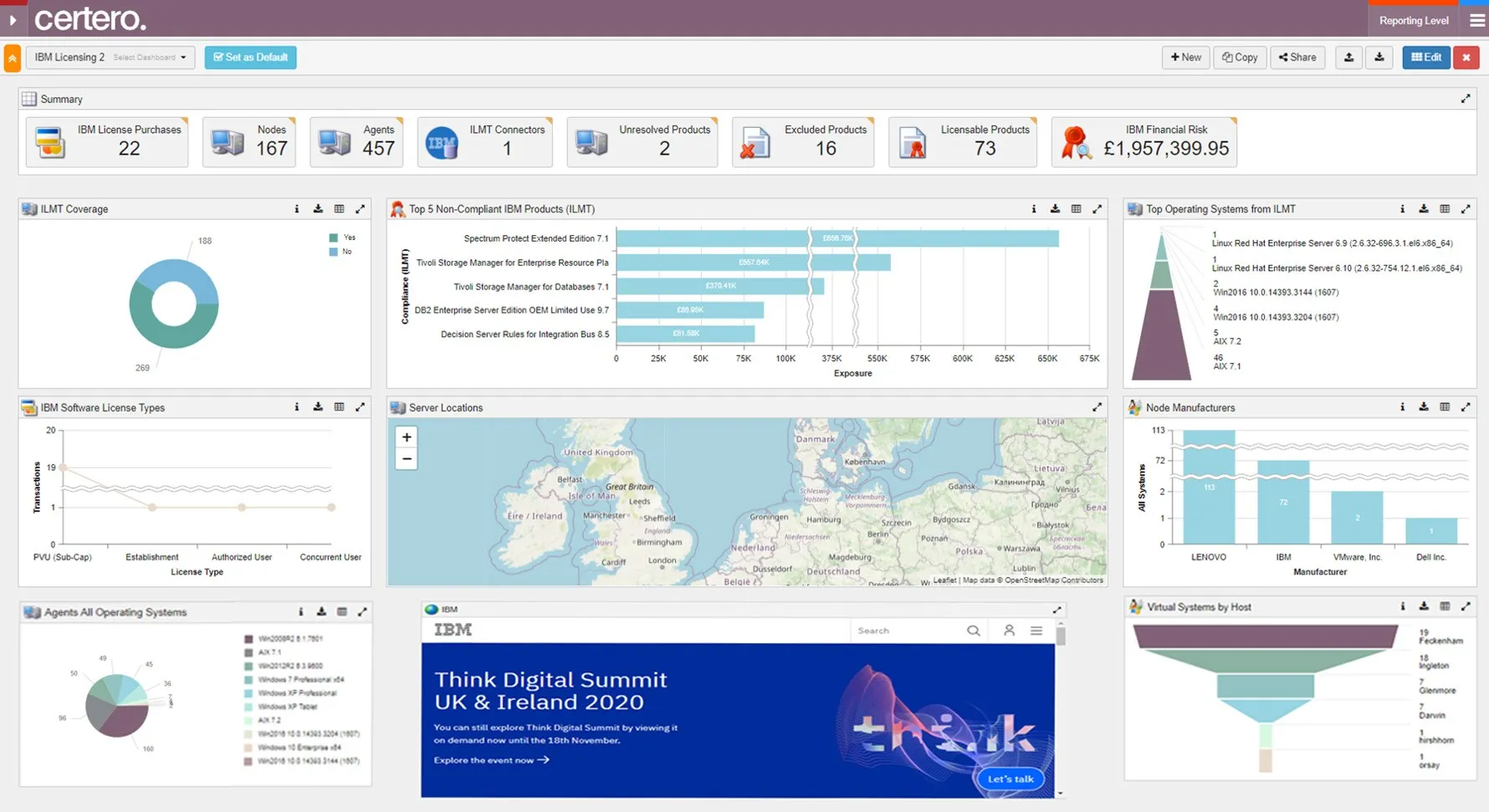1489x812 pixels.
Task: Click the Let's talk button
Action: [1011, 779]
